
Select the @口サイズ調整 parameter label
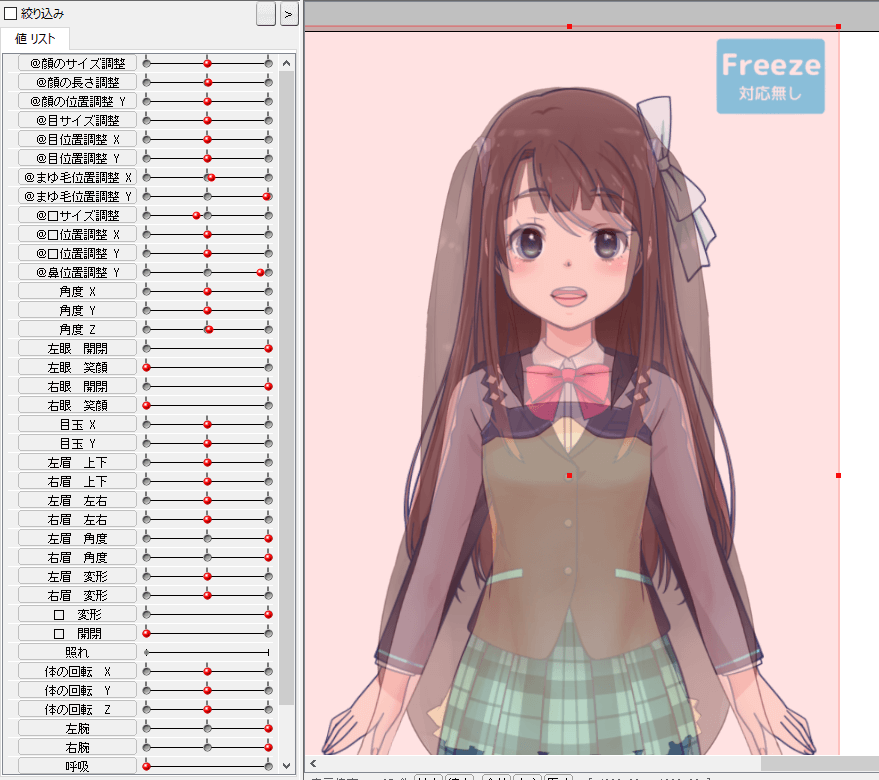click(77, 216)
